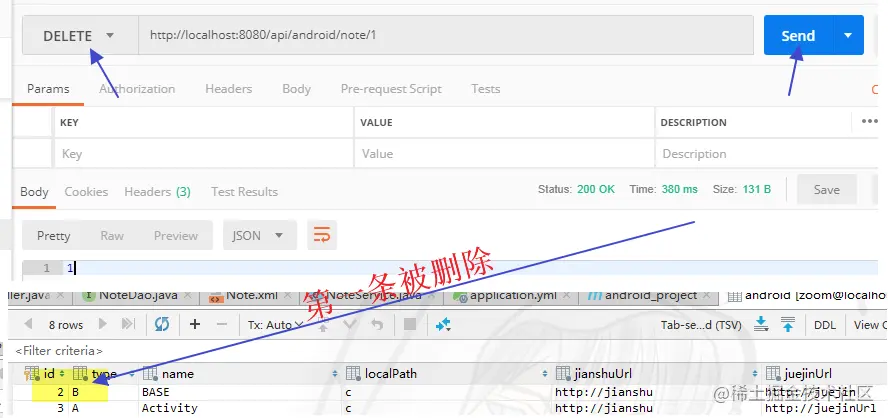The width and height of the screenshot is (888, 418).
Task: Delete selected row with minus icon
Action: pyautogui.click(x=222, y=324)
